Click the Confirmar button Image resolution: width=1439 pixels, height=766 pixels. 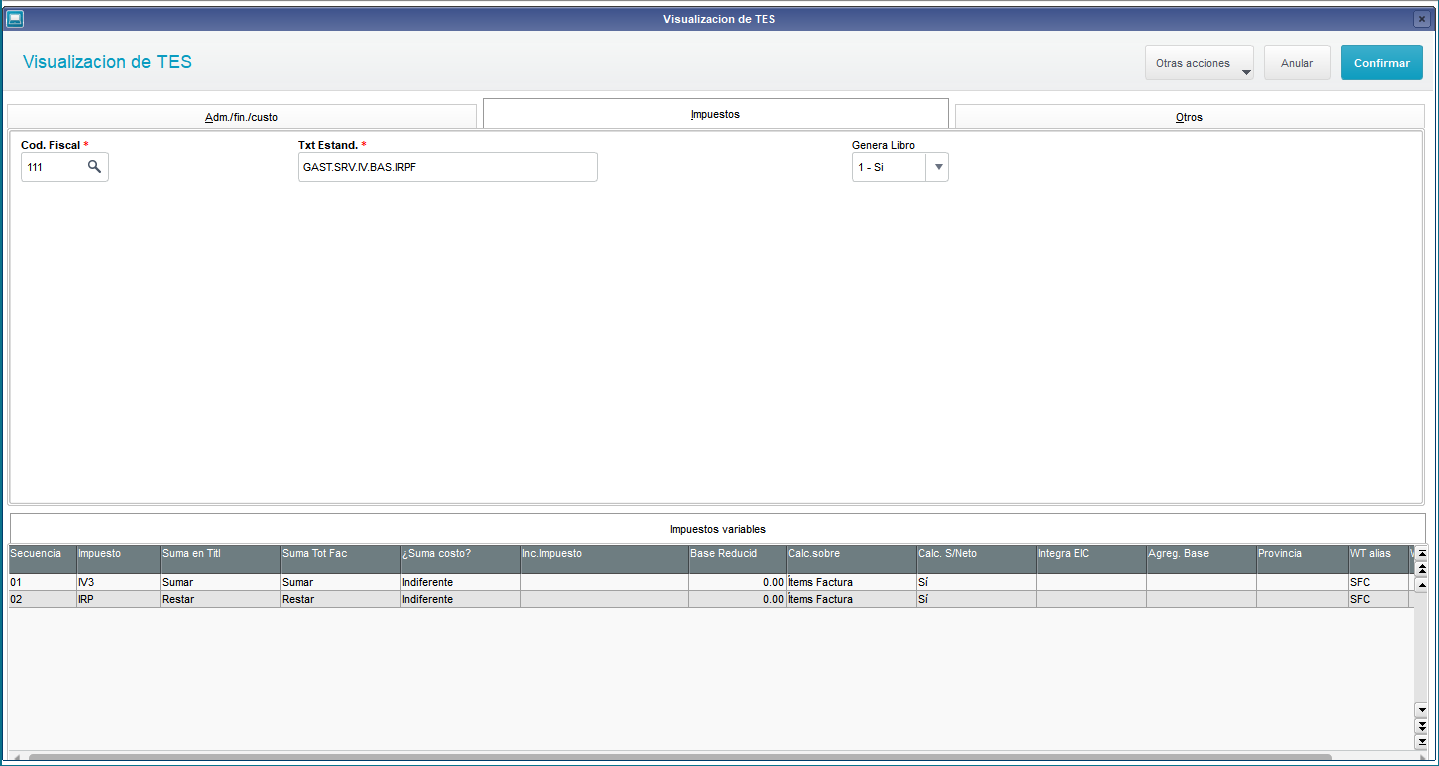[1381, 63]
